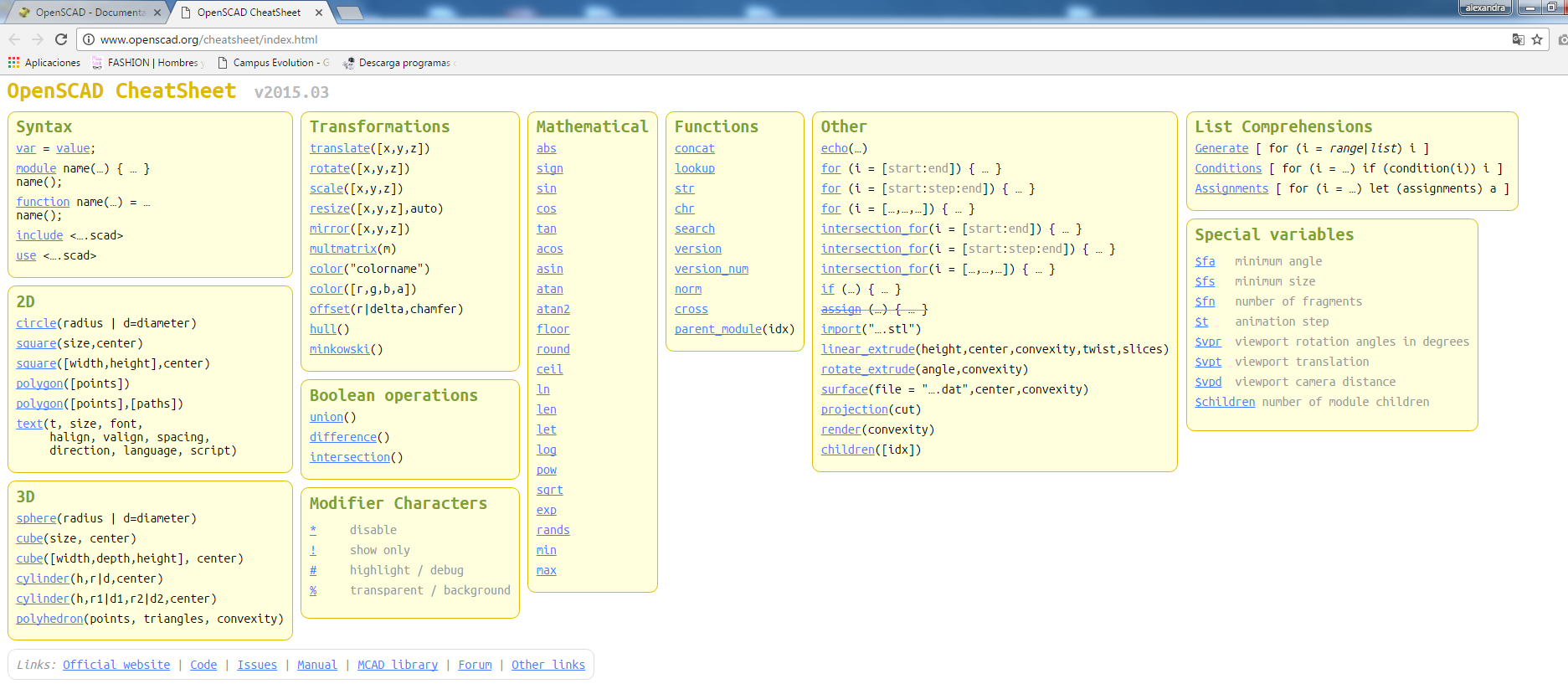Viewport: 1568px width, 689px height.
Task: Open the text link in 2D
Action: tap(29, 424)
